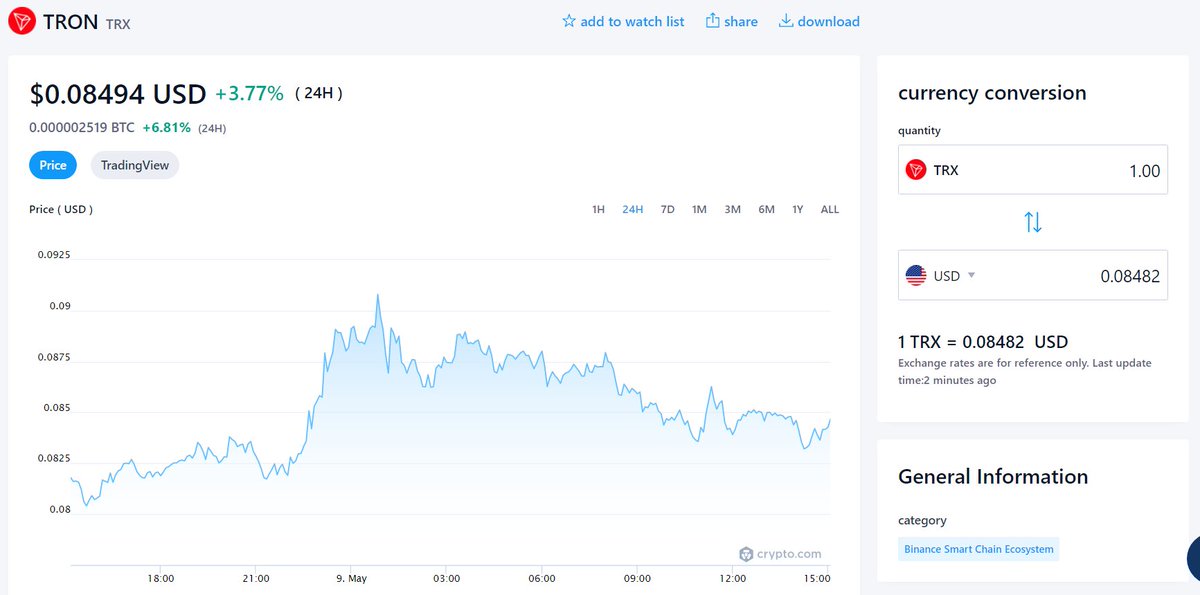1200x595 pixels.
Task: Click the 15:00 x-axis time label
Action: 818,579
